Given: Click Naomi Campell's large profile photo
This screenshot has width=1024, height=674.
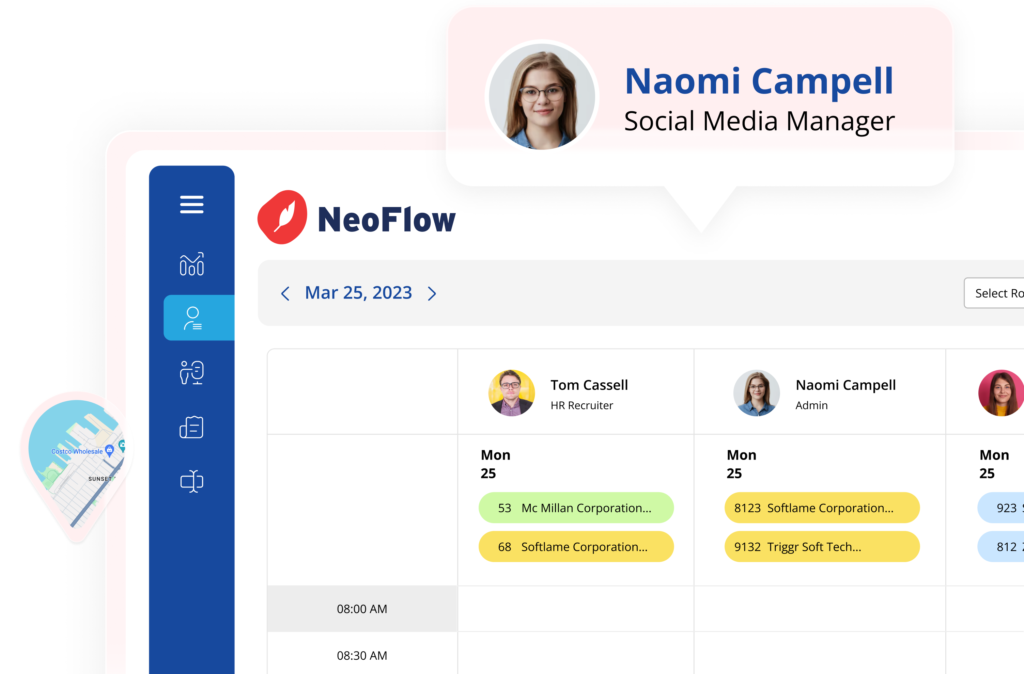Looking at the screenshot, I should pos(542,97).
